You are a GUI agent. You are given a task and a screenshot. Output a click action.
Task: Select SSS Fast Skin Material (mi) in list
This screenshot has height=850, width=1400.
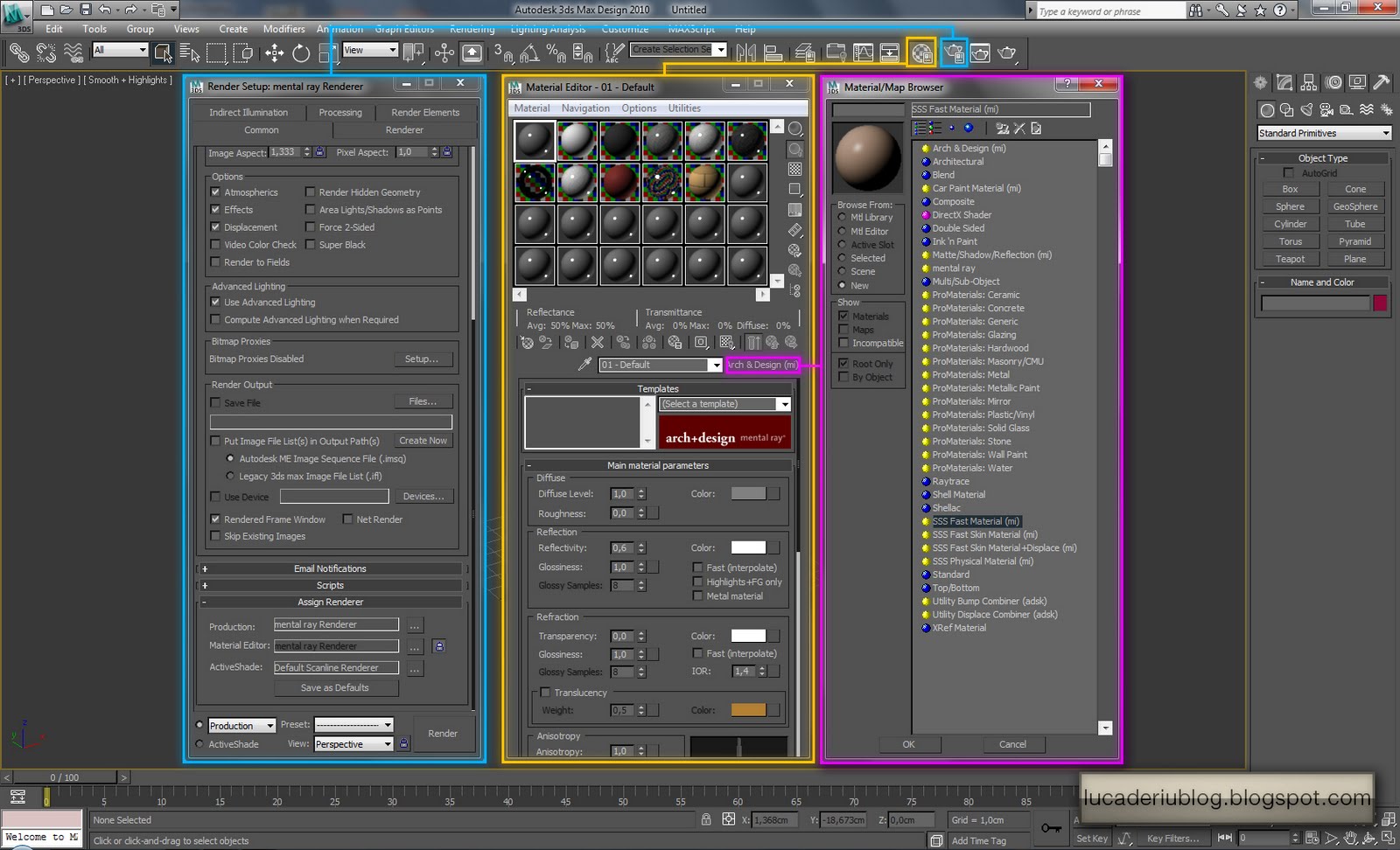click(984, 534)
